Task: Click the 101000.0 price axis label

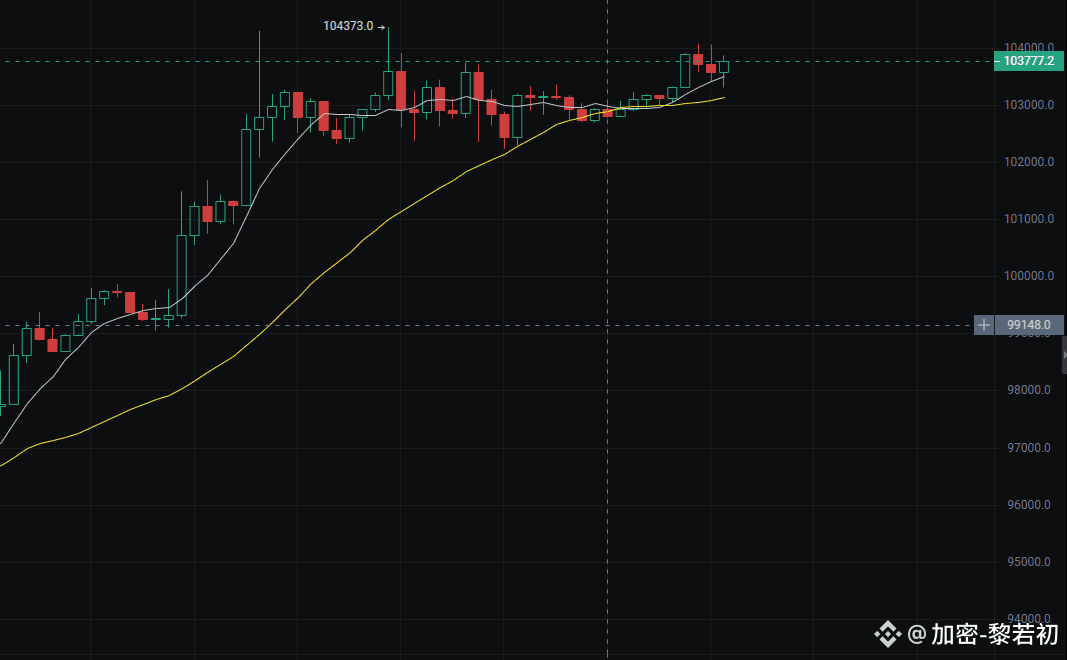Action: pyautogui.click(x=1029, y=219)
